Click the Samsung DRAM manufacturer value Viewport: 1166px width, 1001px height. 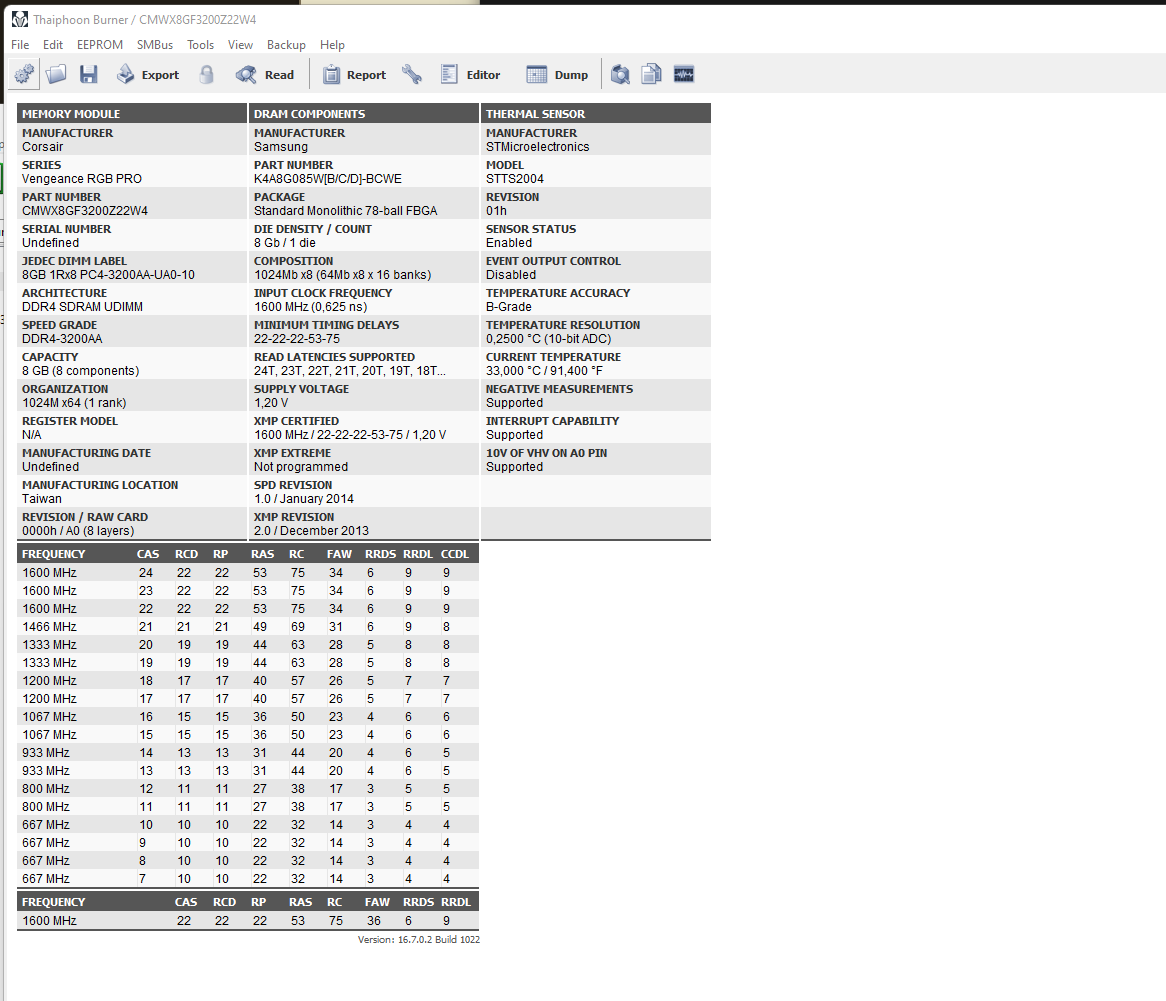(280, 147)
